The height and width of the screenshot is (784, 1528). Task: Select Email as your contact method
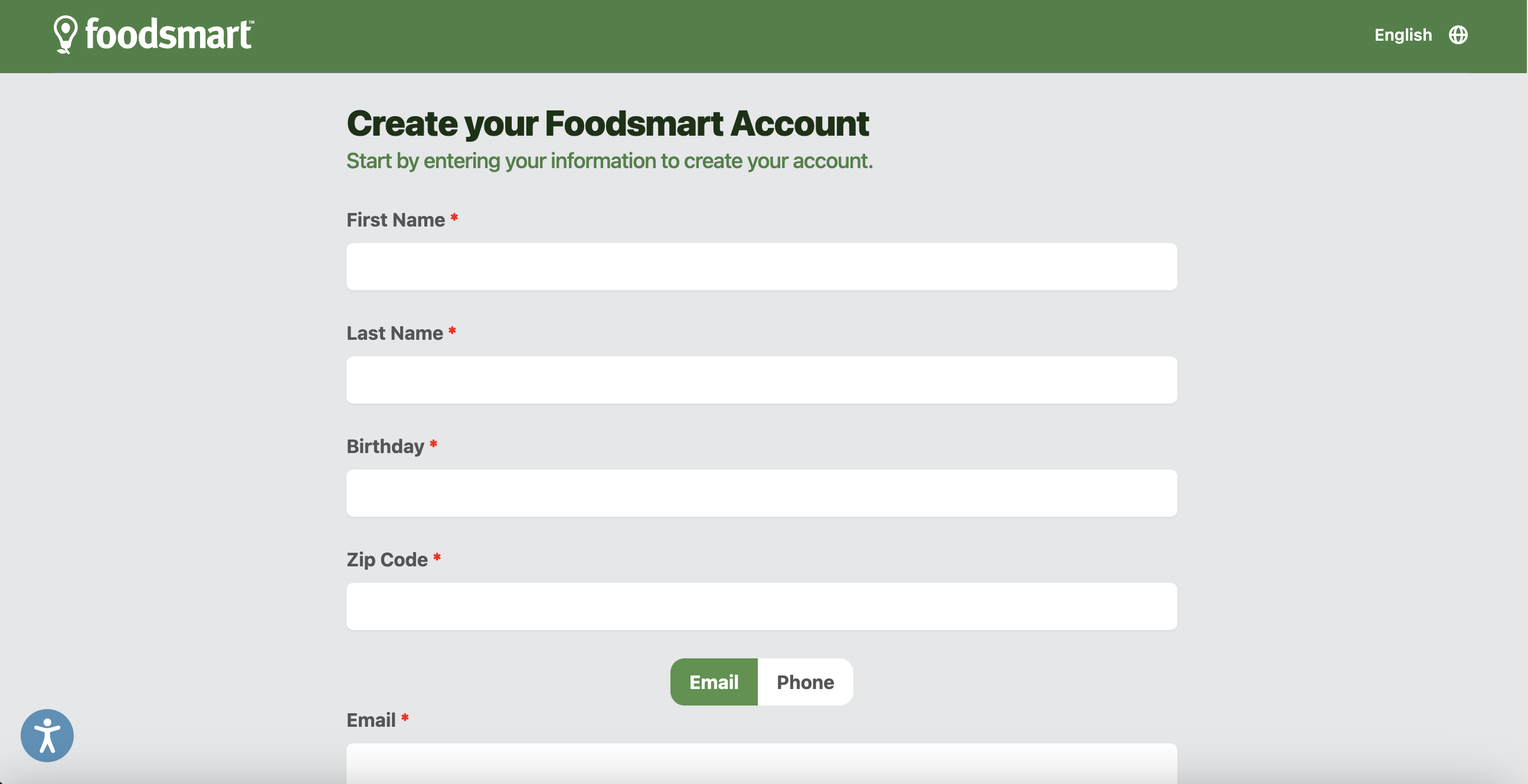click(714, 681)
